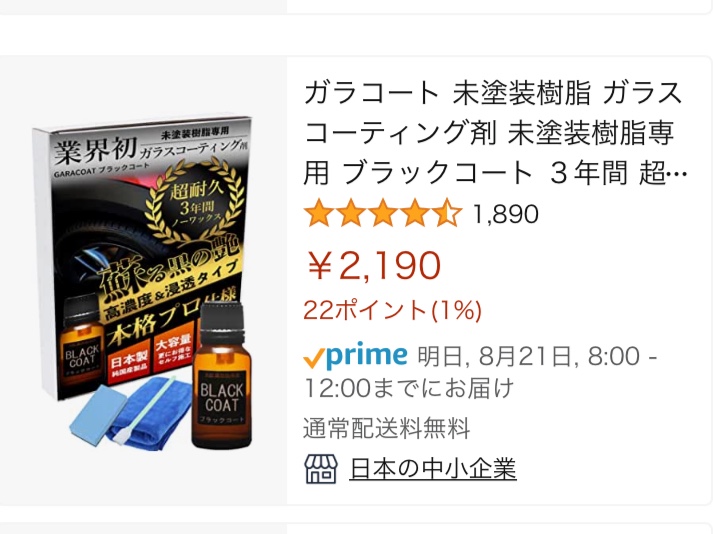Click the first gold rating star

pos(319,213)
